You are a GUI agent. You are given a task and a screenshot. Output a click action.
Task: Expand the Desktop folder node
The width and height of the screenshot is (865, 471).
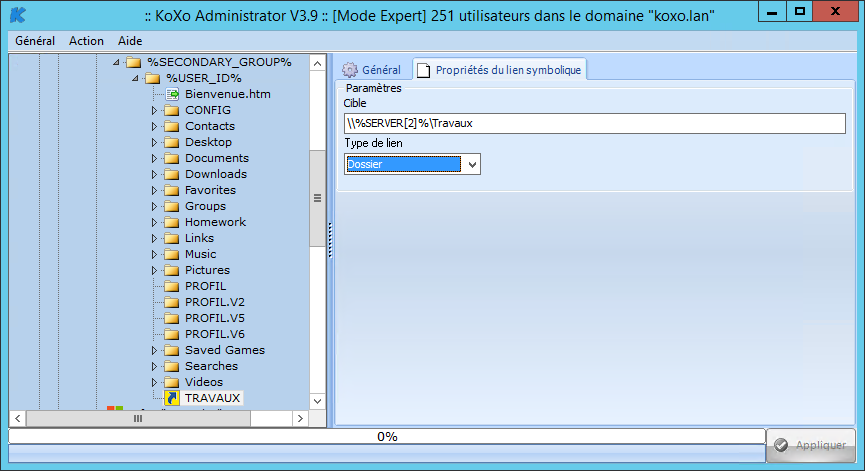pos(154,142)
